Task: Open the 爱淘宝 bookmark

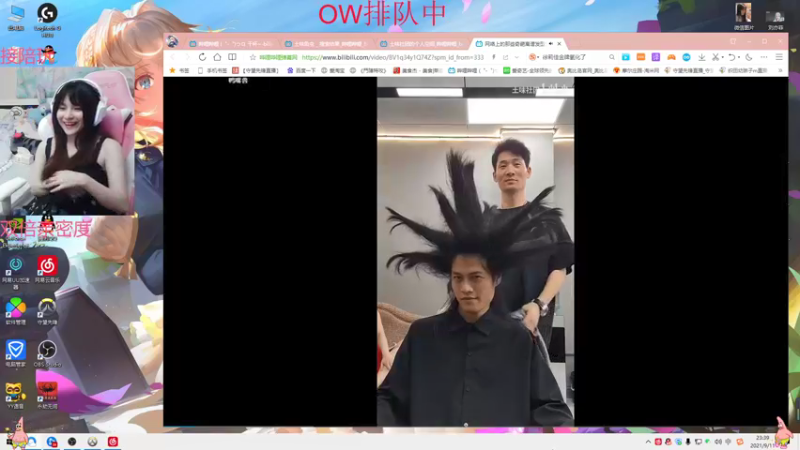Action: (333, 70)
